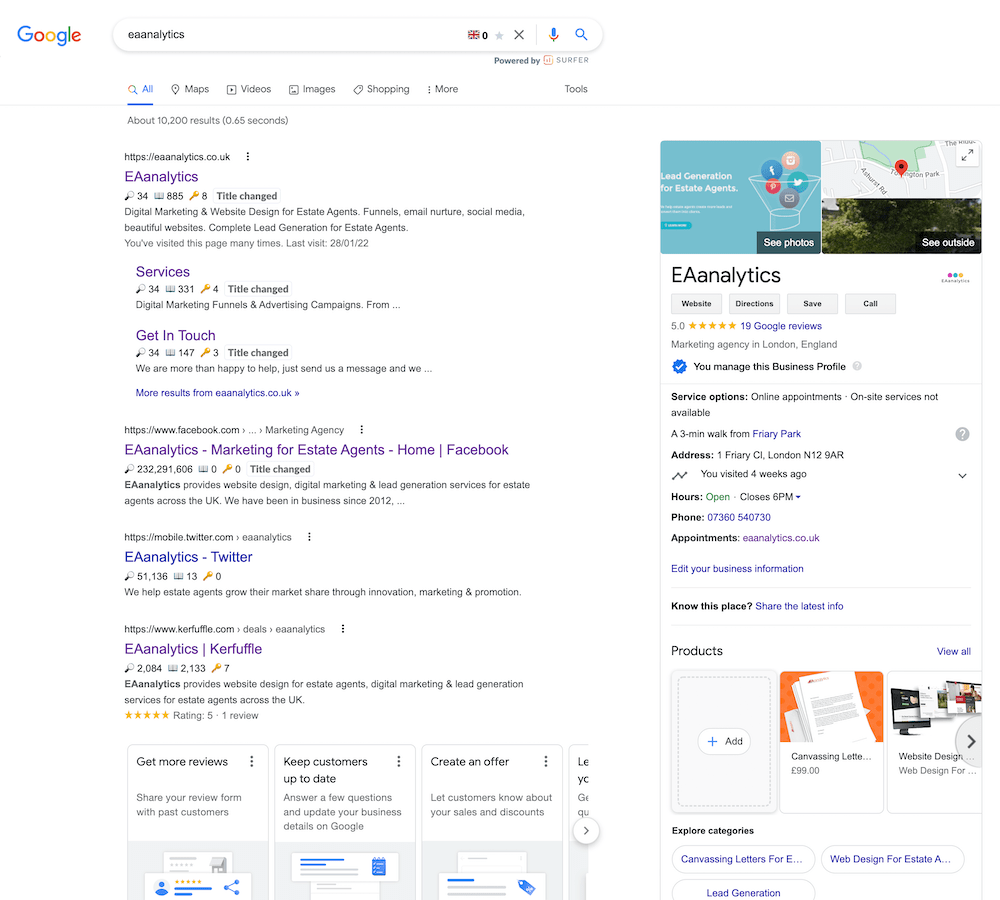Click the Add product button
This screenshot has width=1000, height=900.
(x=724, y=741)
